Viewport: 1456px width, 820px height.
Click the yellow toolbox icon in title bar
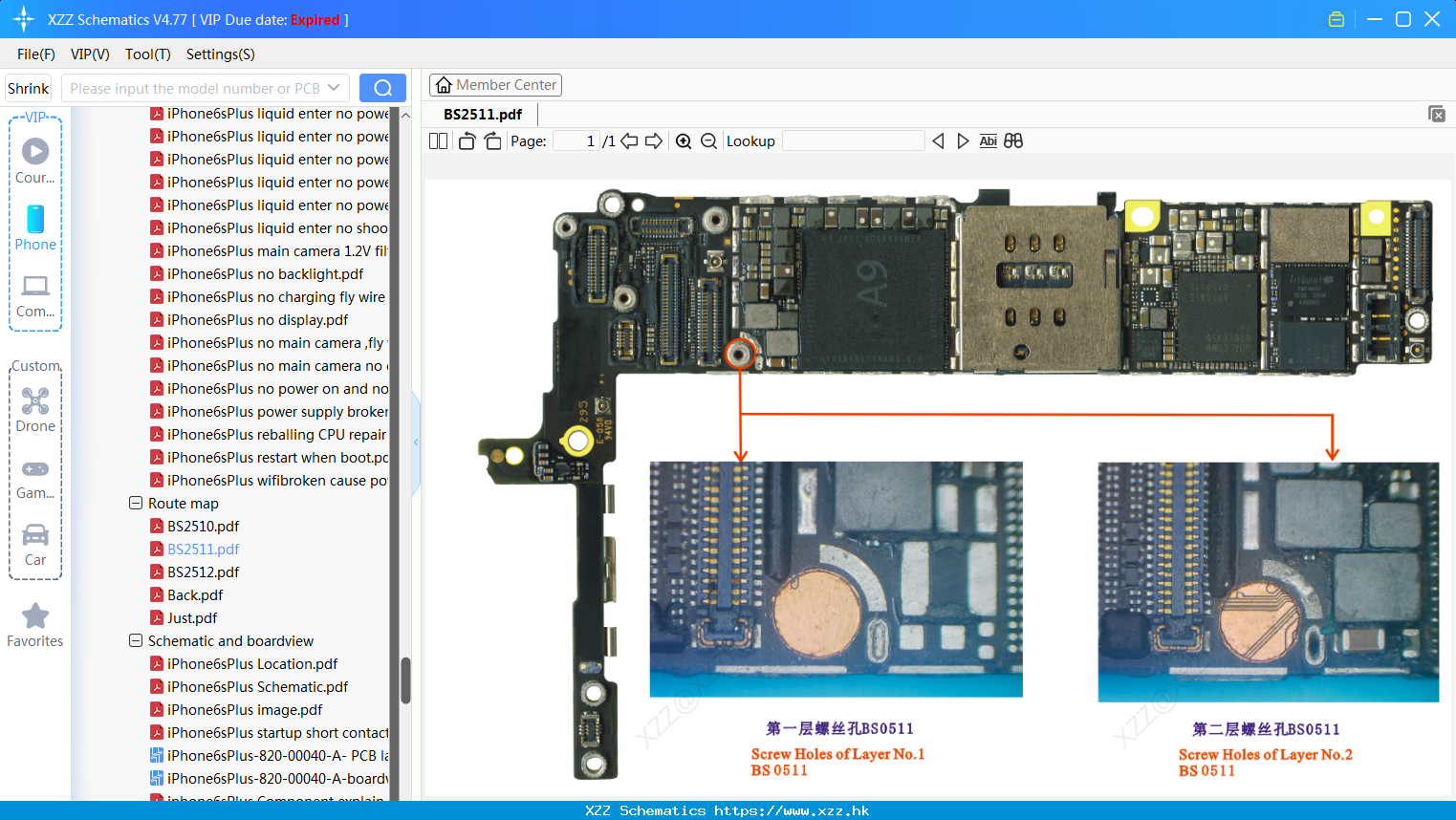point(1336,19)
